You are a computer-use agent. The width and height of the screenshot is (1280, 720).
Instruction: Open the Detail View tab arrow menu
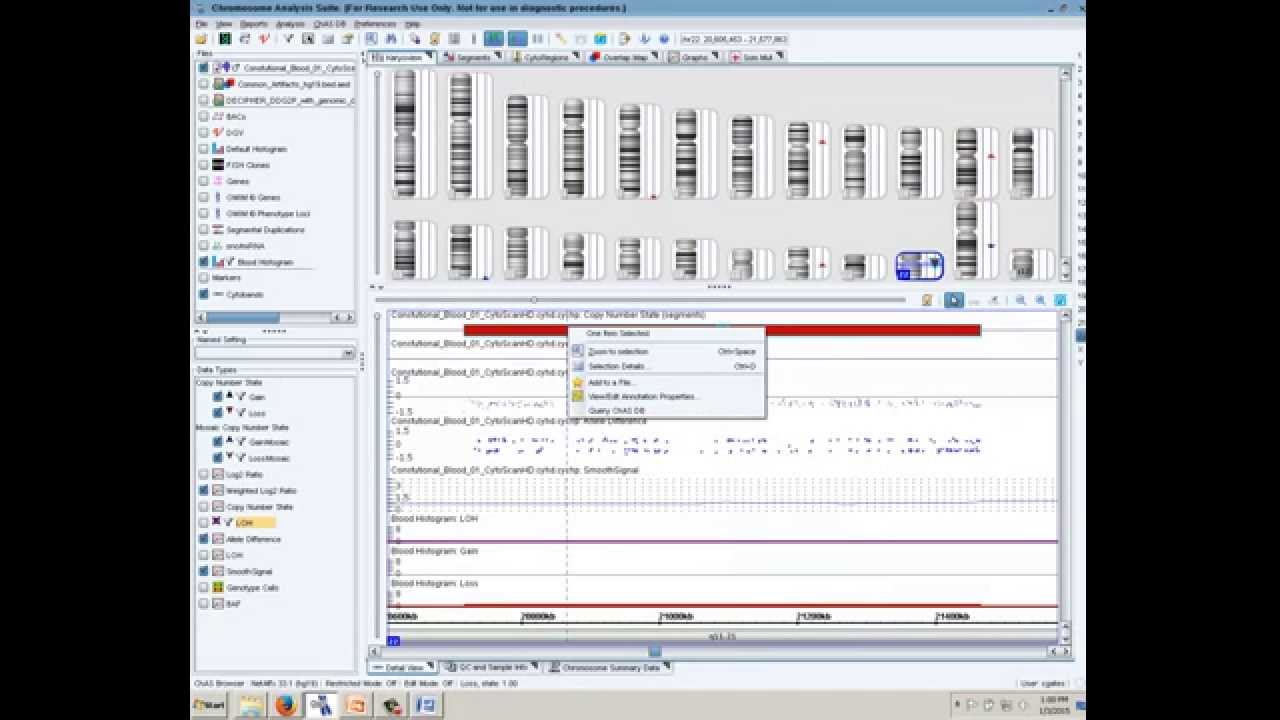coord(432,667)
